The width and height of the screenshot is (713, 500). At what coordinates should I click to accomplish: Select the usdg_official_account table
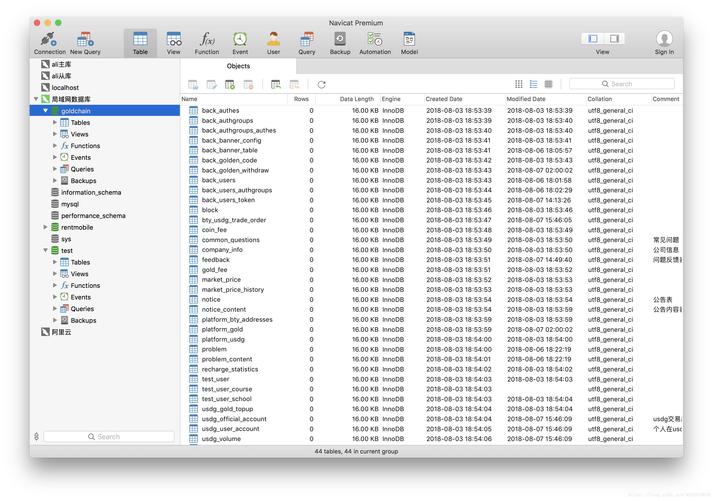tap(234, 419)
